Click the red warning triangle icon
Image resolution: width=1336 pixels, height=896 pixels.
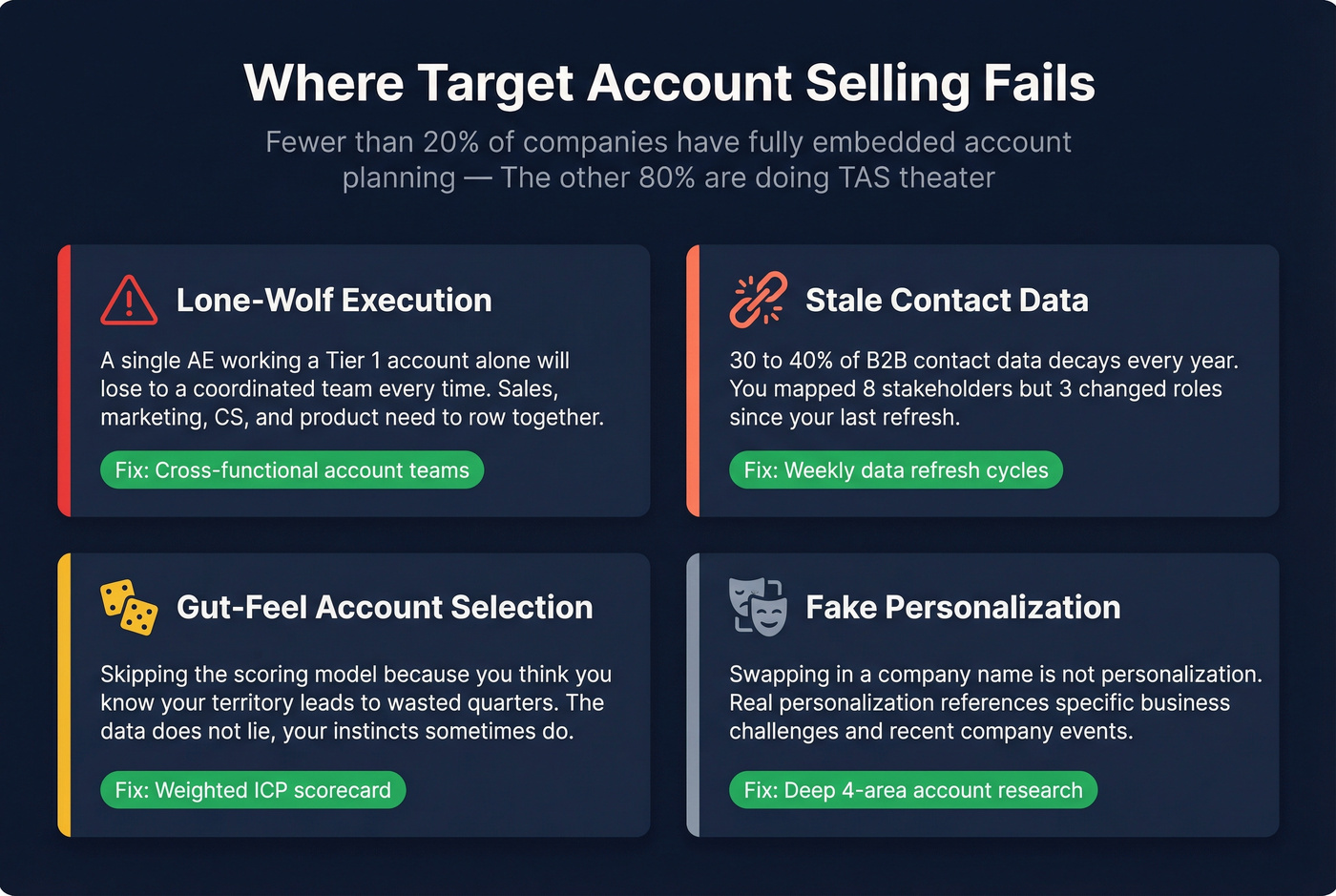pyautogui.click(x=129, y=300)
